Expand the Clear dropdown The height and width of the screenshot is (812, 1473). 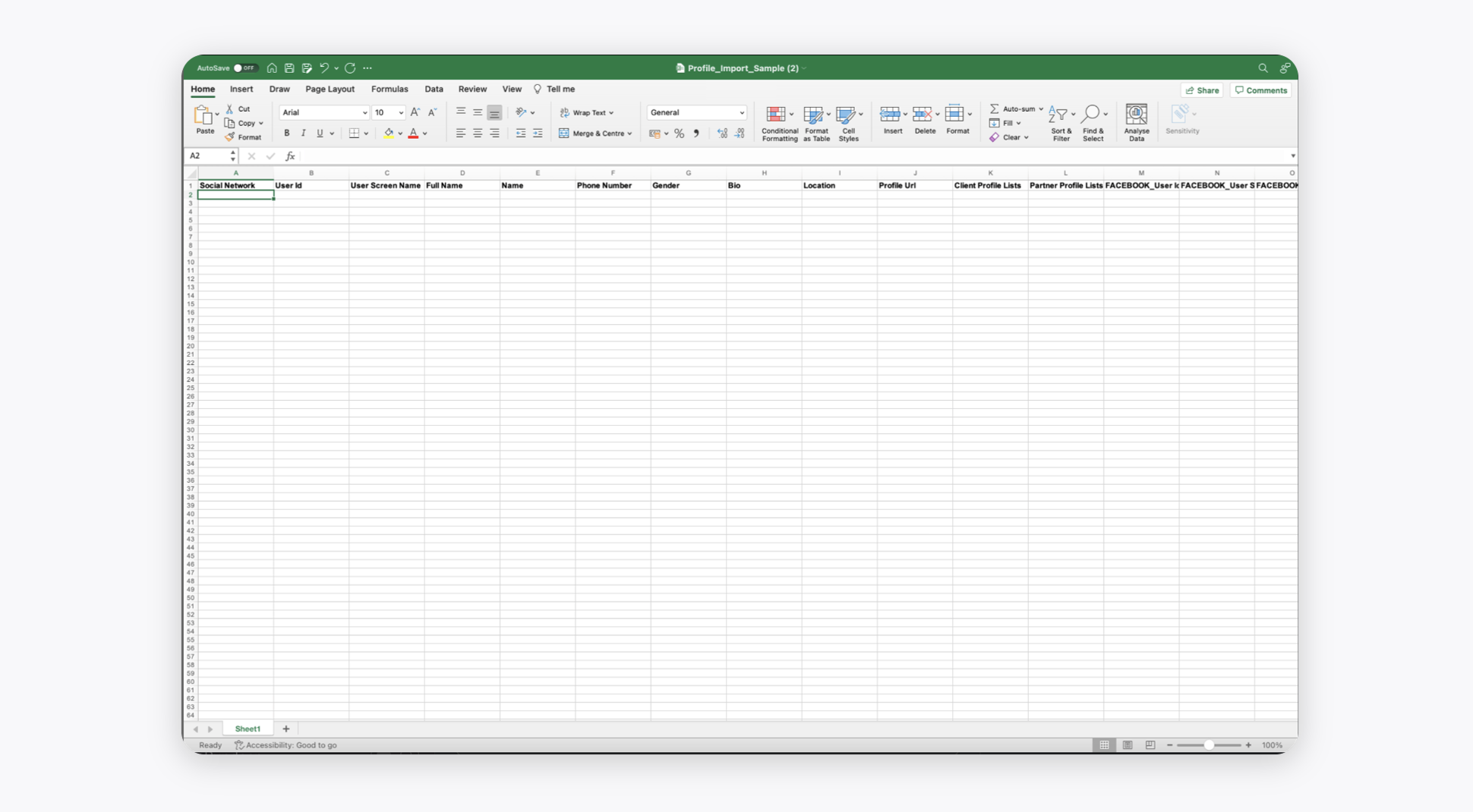(1026, 138)
